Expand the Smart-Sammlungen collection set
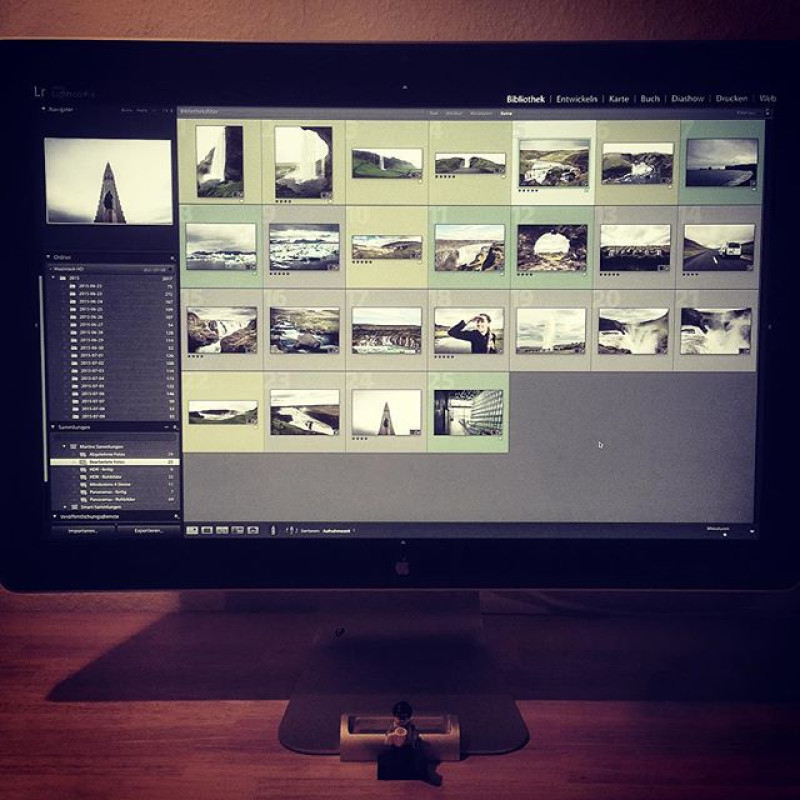 (x=65, y=507)
